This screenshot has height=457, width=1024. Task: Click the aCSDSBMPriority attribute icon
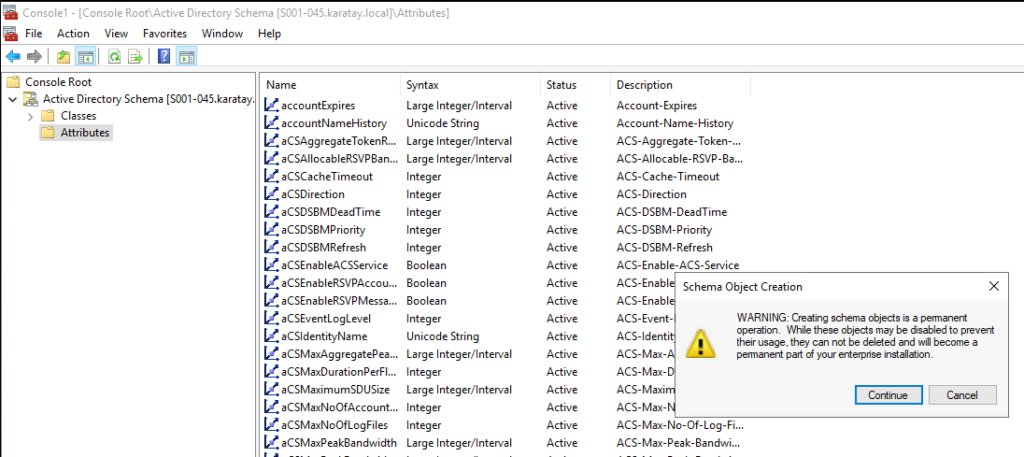271,230
